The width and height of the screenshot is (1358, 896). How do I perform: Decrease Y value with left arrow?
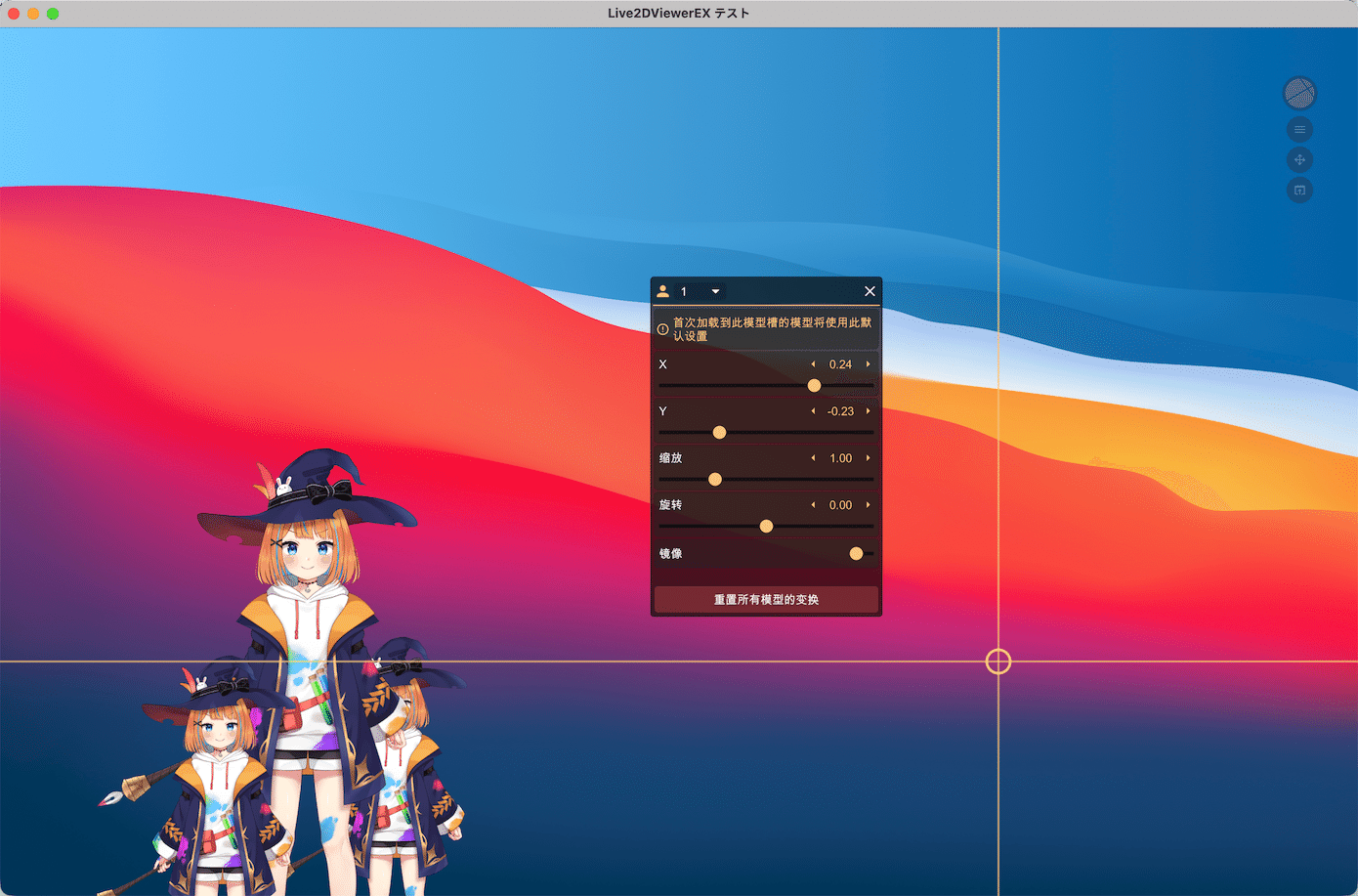coord(813,411)
